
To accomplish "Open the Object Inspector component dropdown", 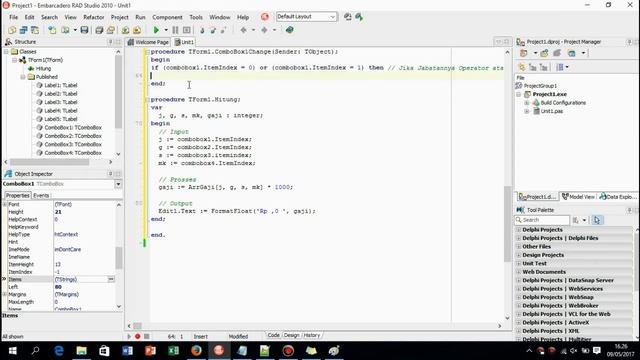I will 118,184.
